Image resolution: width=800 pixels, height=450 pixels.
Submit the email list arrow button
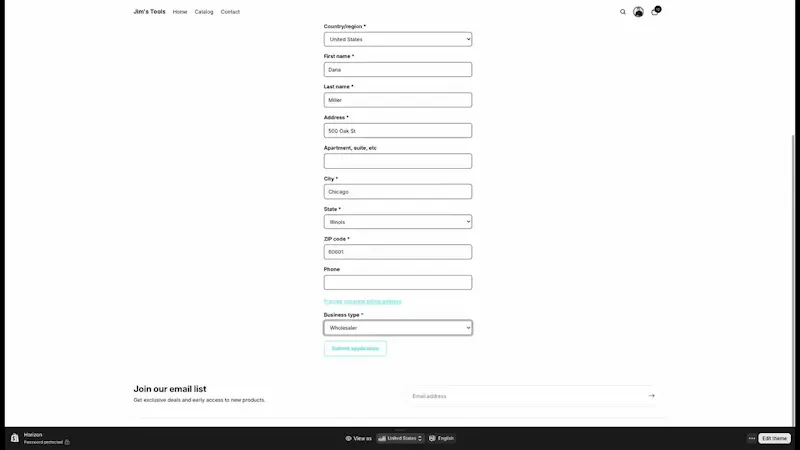(651, 396)
